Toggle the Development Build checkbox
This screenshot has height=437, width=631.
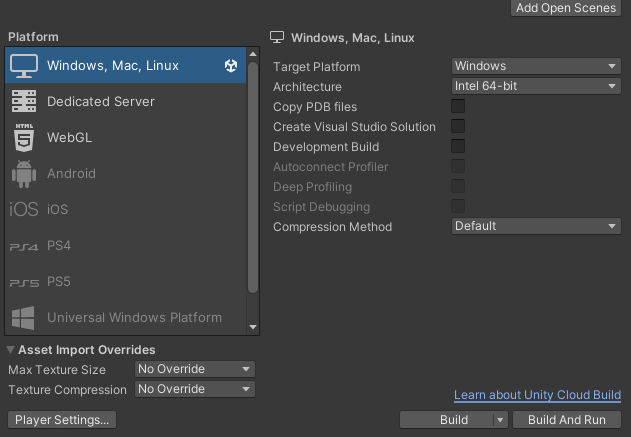point(458,146)
